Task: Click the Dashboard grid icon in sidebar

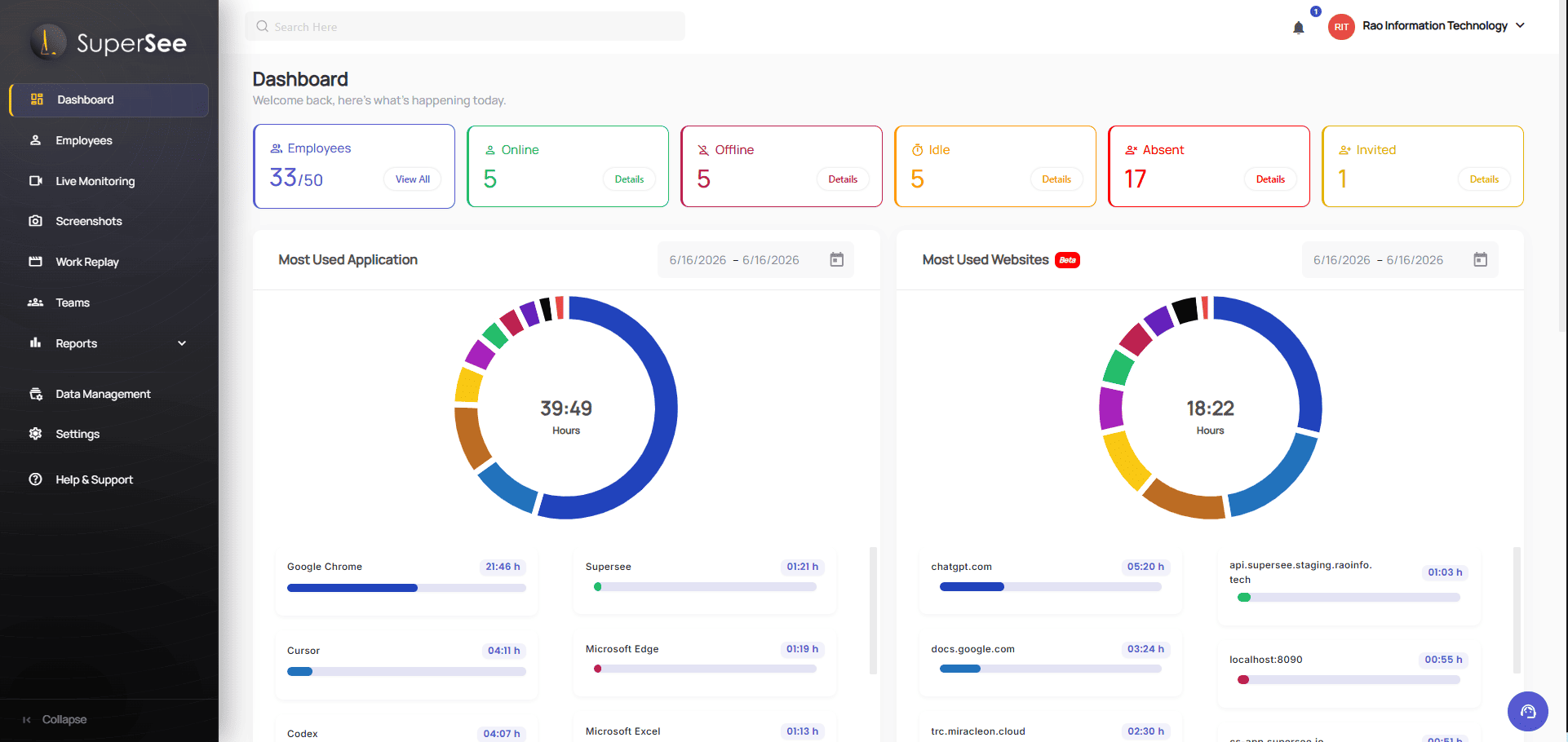Action: point(37,99)
